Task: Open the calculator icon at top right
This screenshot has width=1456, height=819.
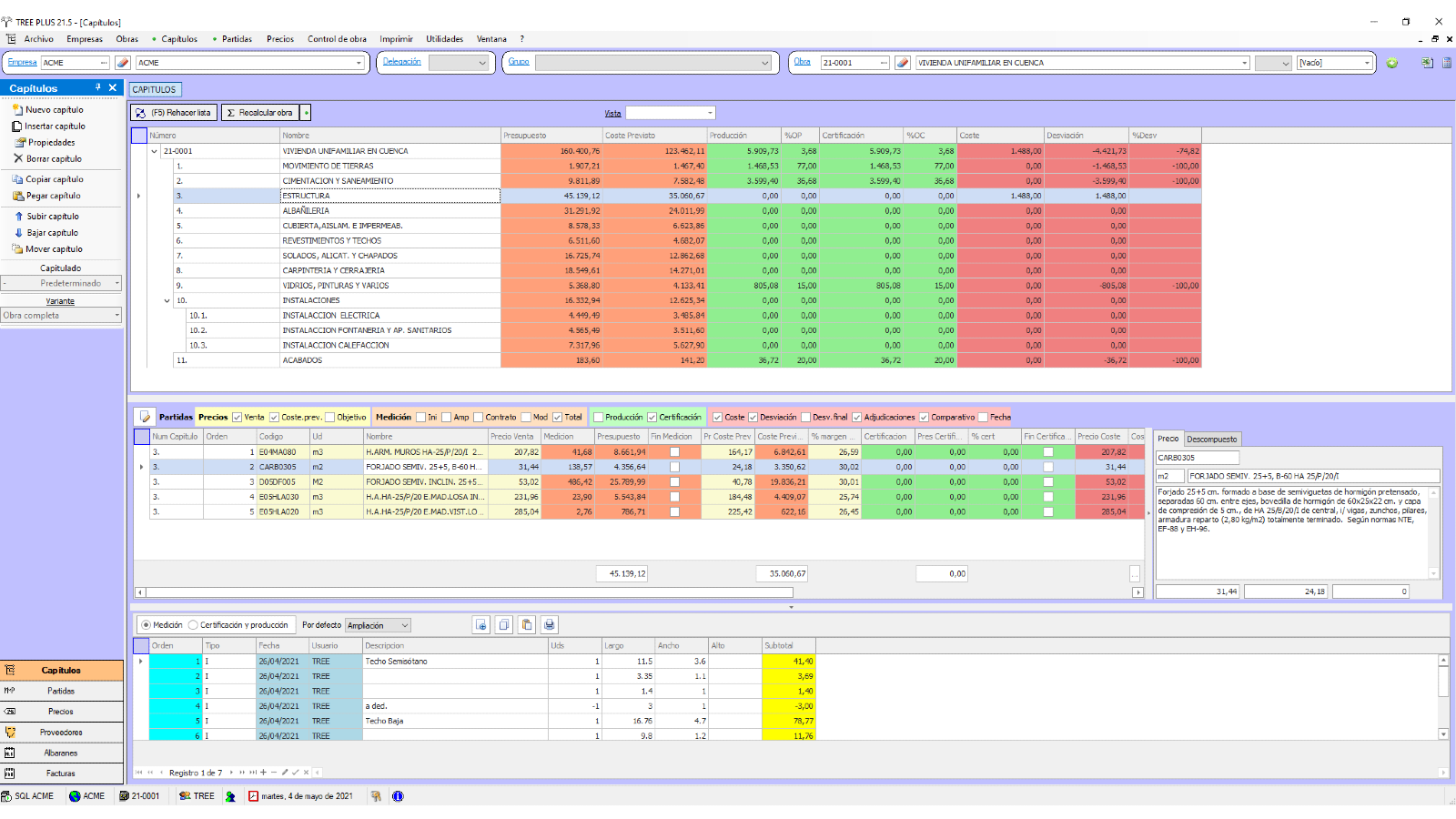Action: coord(1446,63)
